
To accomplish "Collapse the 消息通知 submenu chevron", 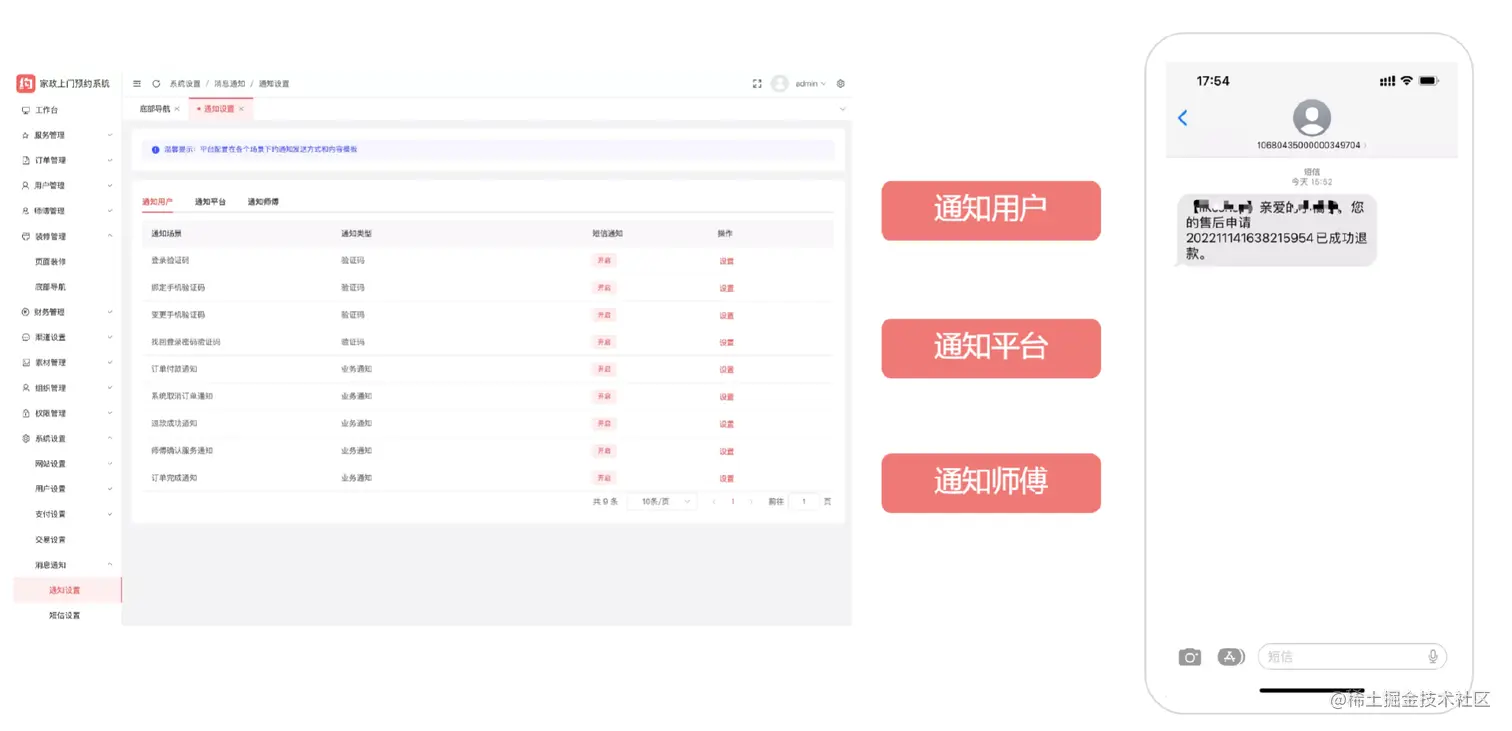I will coord(110,565).
